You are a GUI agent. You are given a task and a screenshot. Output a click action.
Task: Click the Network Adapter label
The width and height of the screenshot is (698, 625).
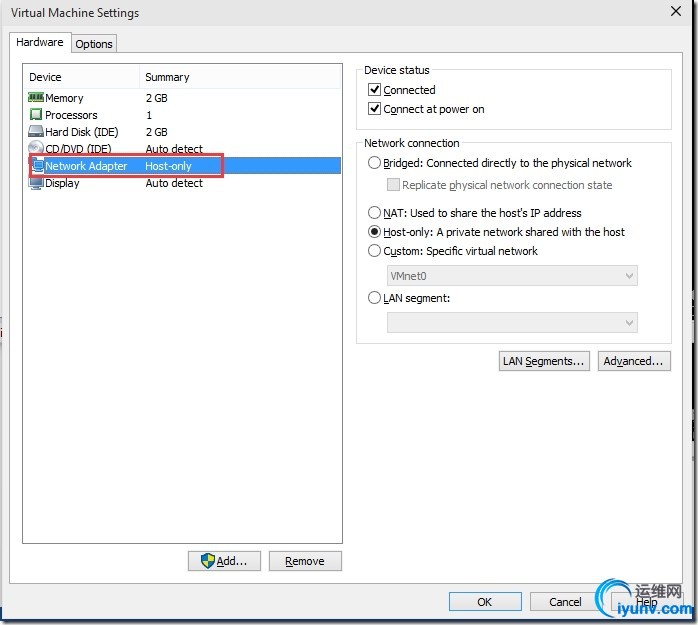[86, 166]
